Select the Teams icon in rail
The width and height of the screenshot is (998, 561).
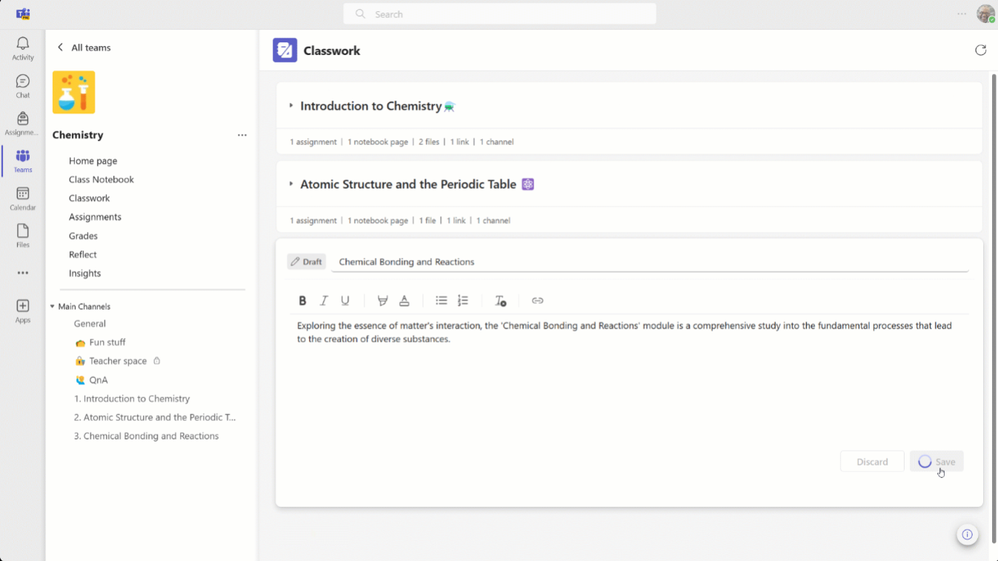coord(22,161)
